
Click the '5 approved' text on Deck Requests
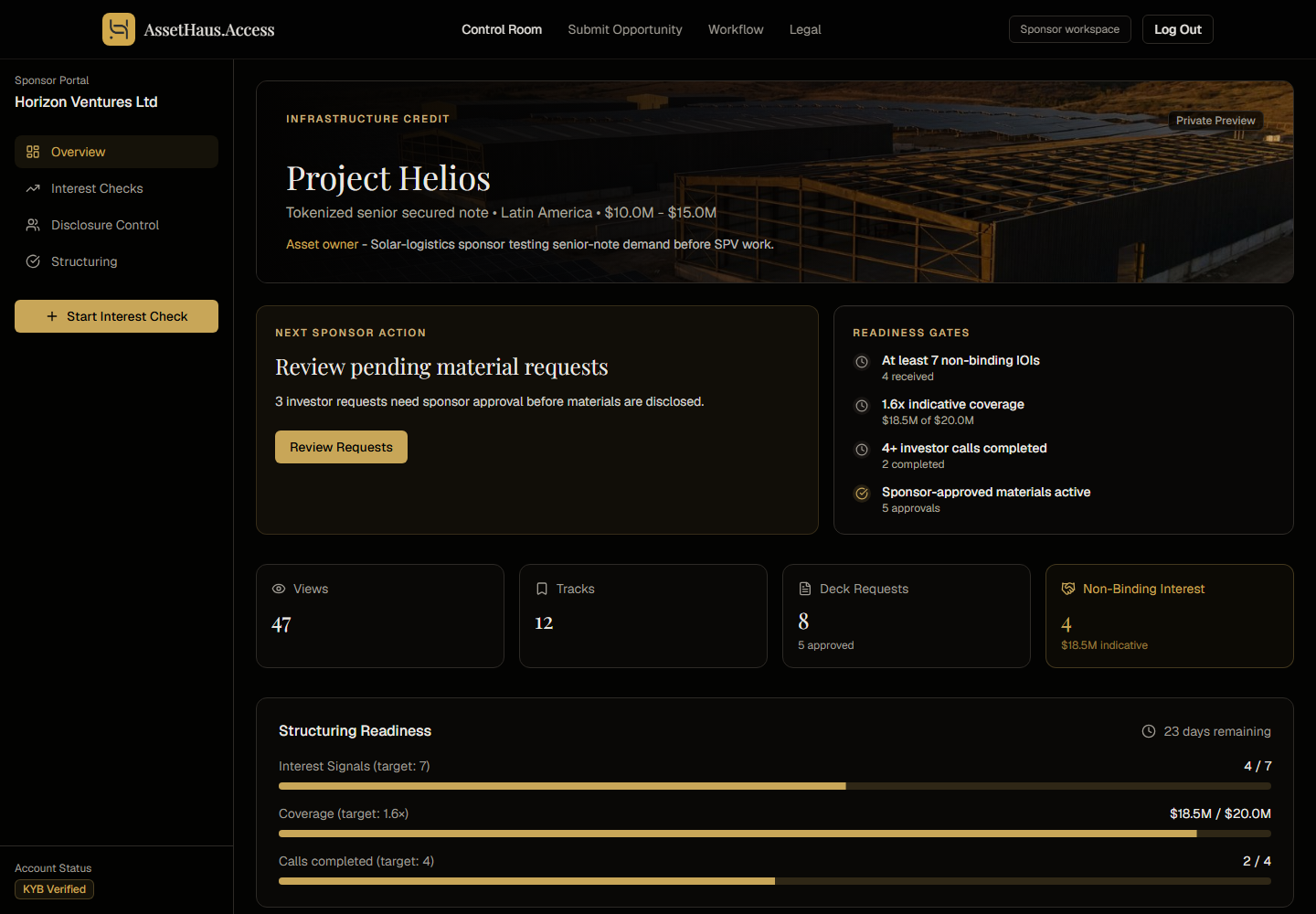(826, 645)
